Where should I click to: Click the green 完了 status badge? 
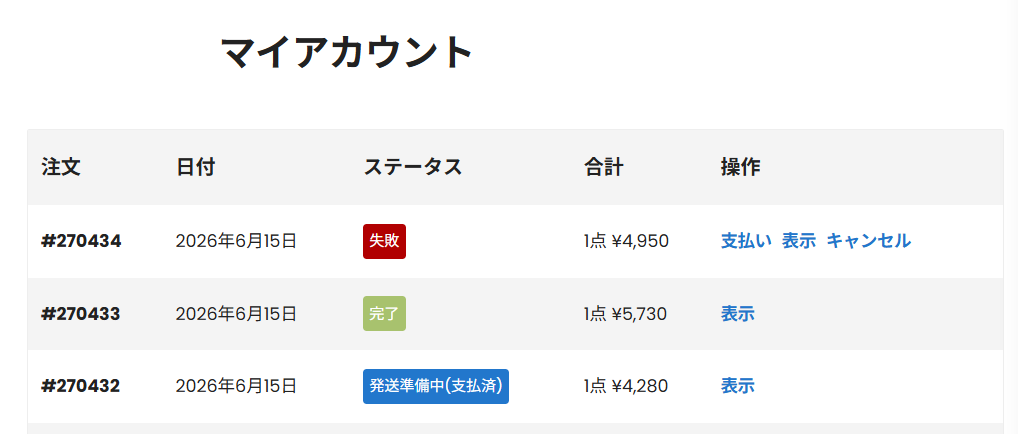[x=384, y=314]
